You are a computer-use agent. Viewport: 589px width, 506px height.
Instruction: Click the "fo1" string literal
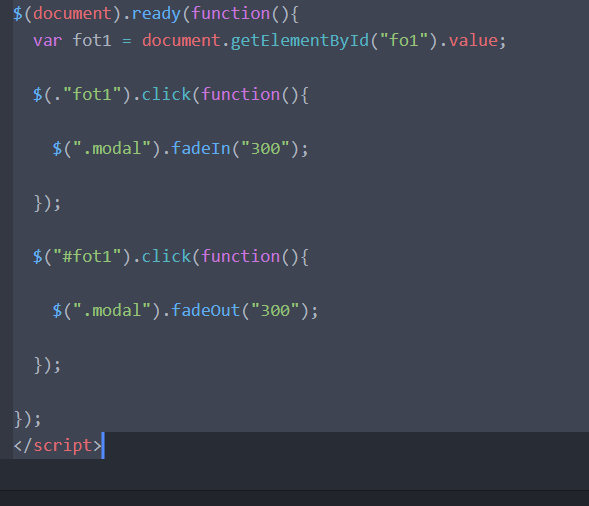[404, 40]
